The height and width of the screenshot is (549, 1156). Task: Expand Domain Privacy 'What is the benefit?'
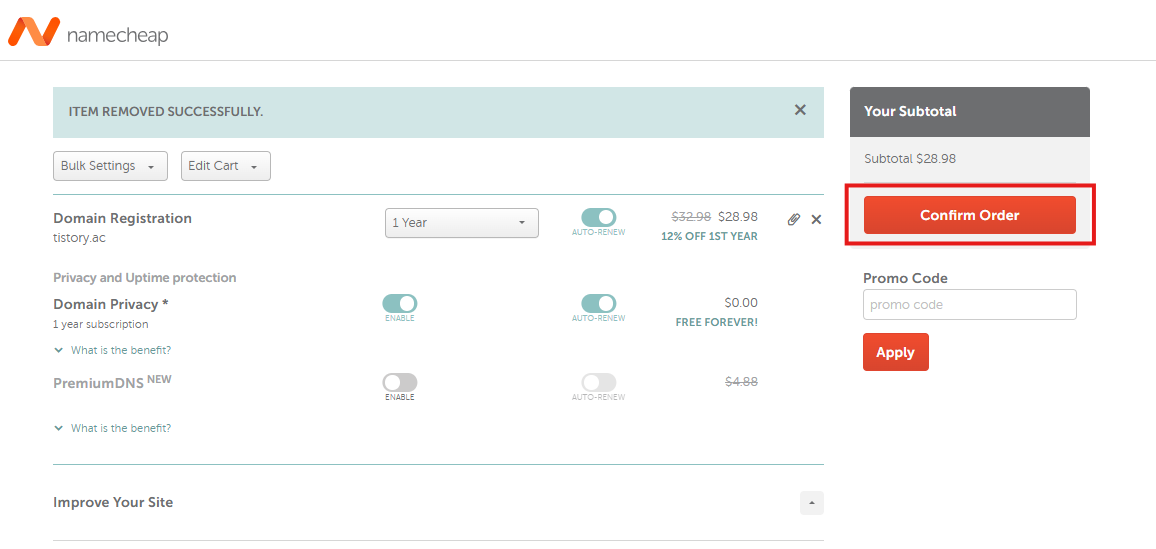pos(113,350)
